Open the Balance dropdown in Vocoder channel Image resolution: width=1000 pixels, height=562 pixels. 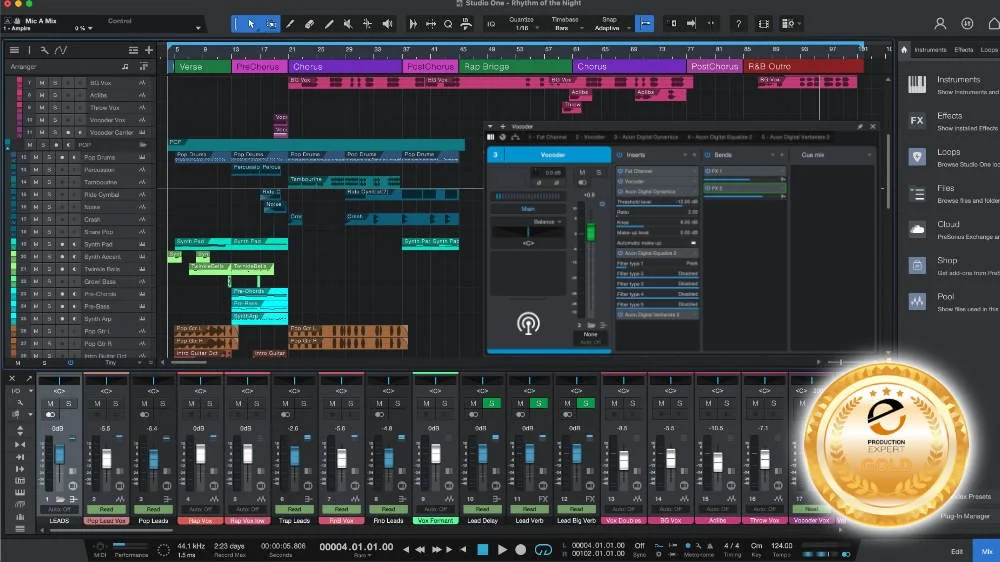click(x=547, y=221)
